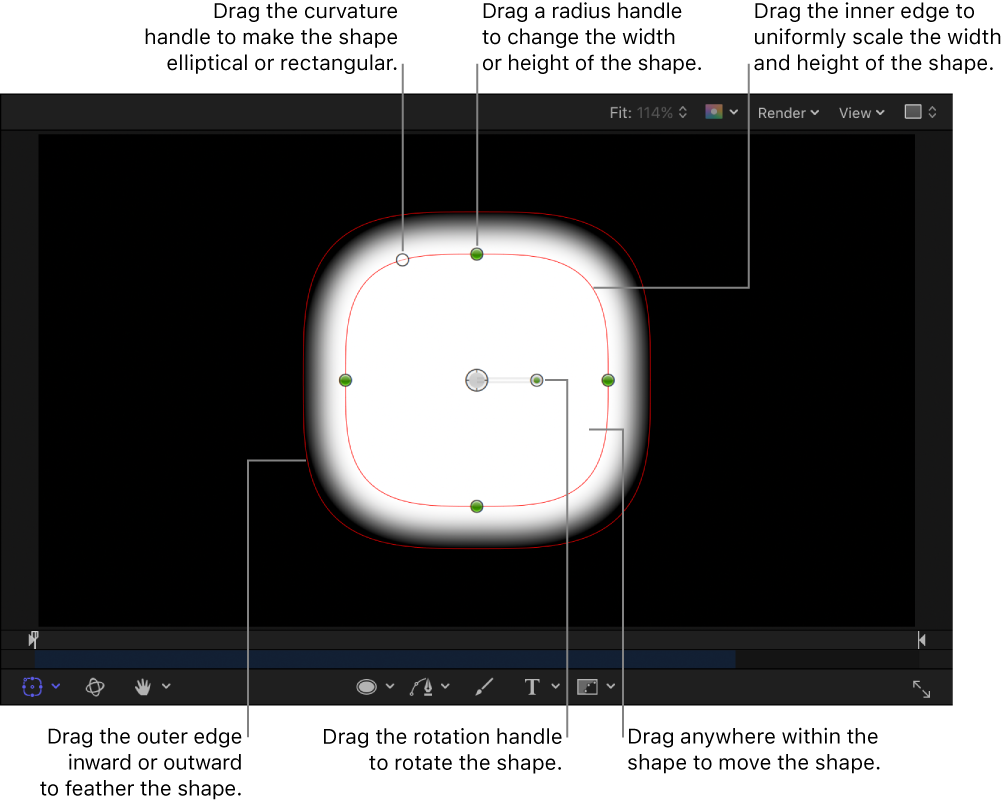
Task: Open the Transform tool dropdown arrow
Action: (x=56, y=686)
